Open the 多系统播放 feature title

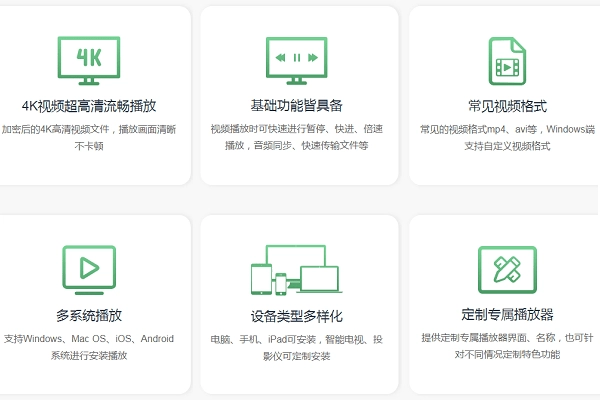(x=89, y=315)
